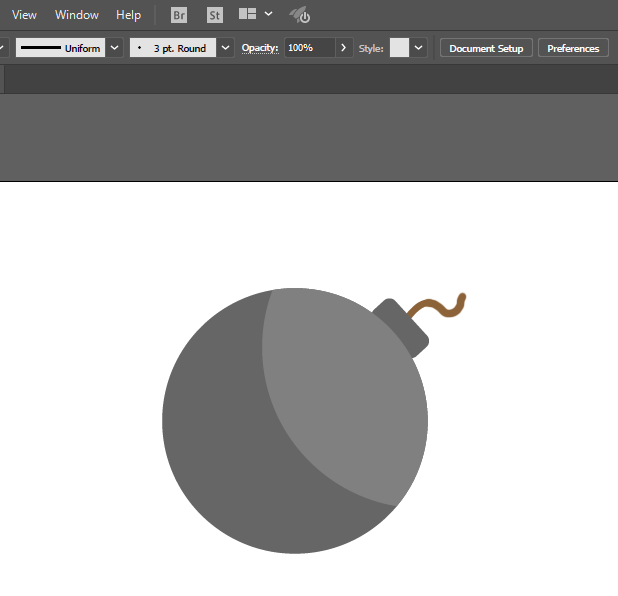Click the graphic Style swatch box

[x=399, y=48]
